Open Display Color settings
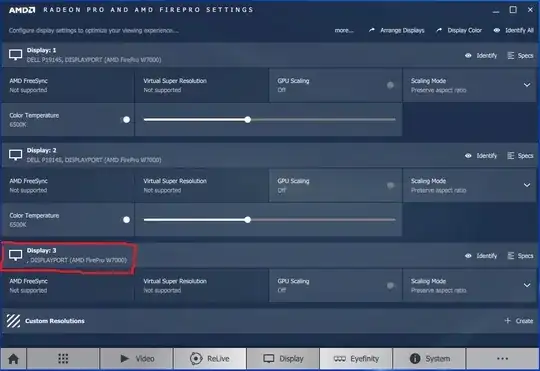 click(x=459, y=31)
